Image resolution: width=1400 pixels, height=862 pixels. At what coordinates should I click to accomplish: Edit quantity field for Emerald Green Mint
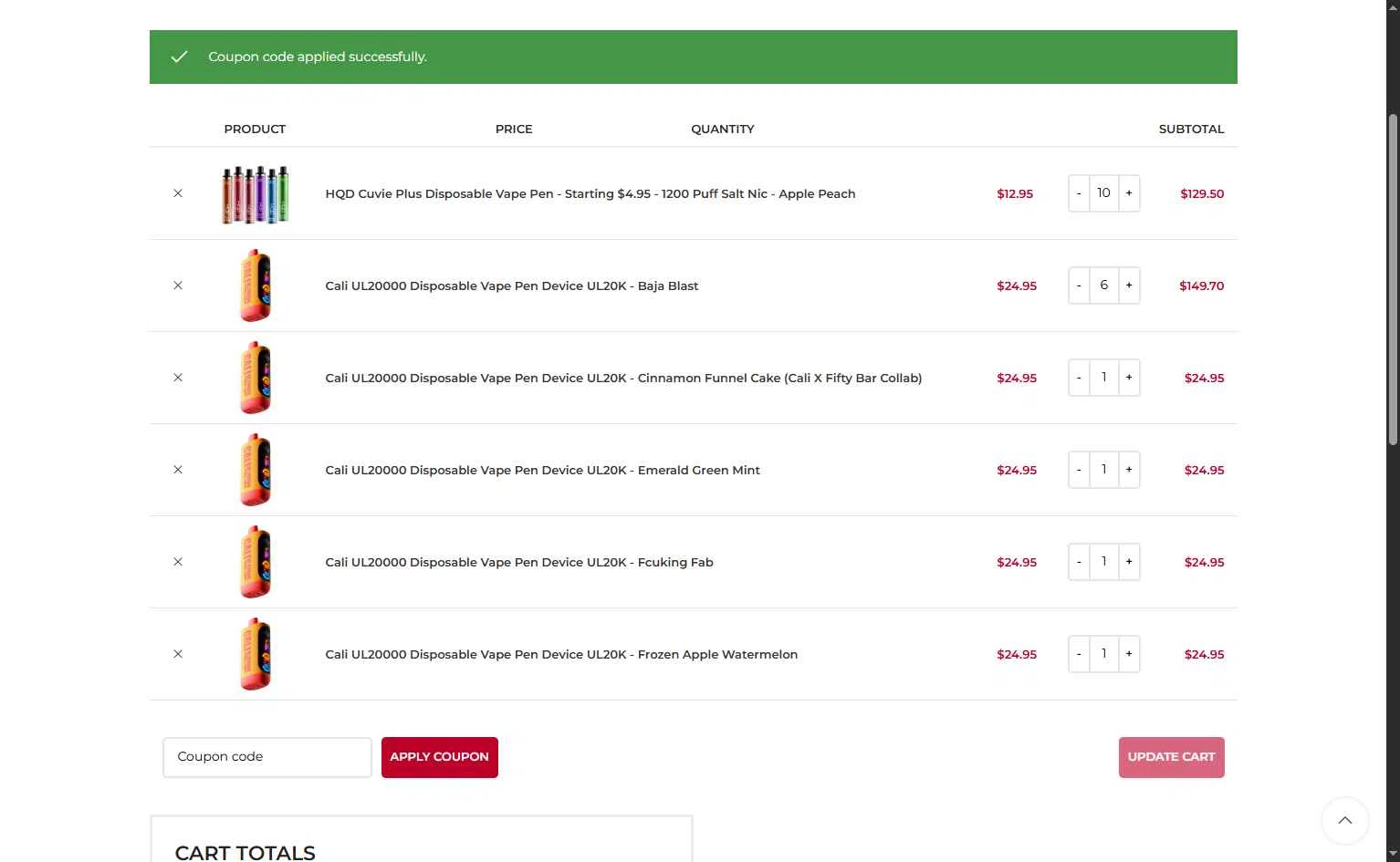(1104, 470)
